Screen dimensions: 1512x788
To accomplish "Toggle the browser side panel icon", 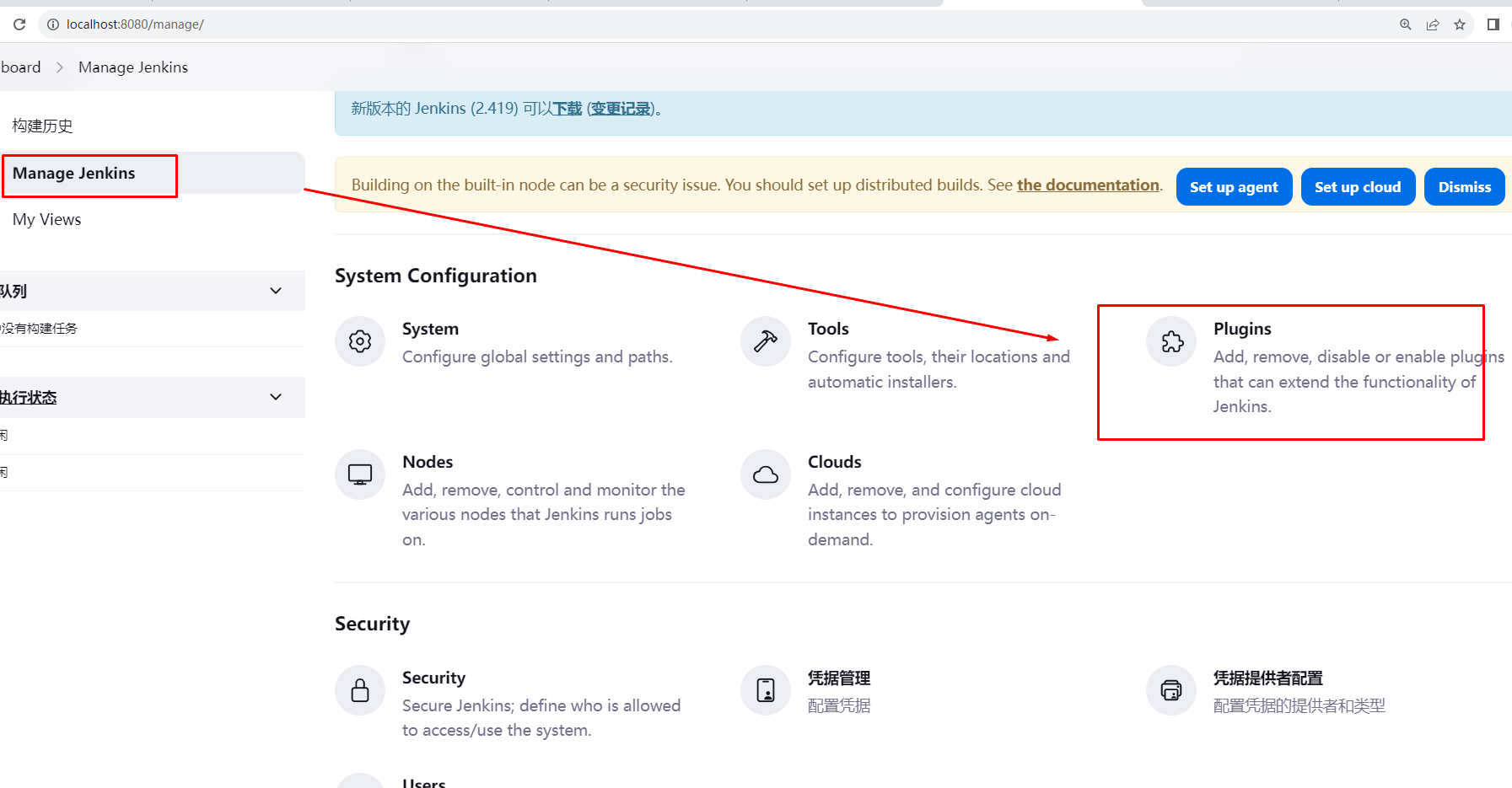I will click(x=1493, y=24).
